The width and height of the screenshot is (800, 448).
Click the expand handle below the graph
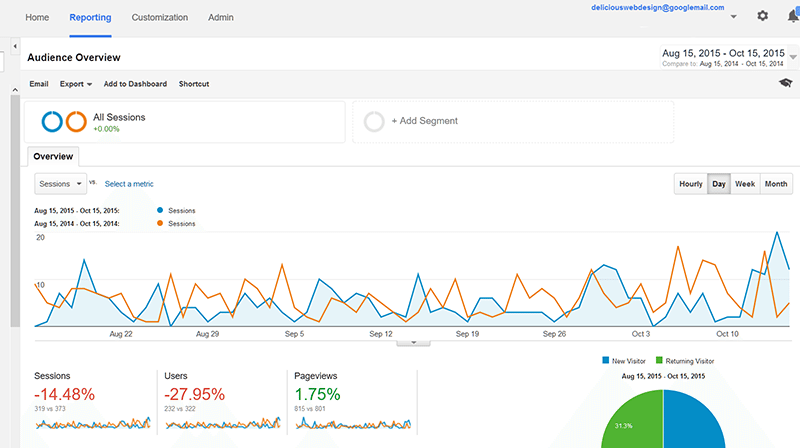point(413,342)
